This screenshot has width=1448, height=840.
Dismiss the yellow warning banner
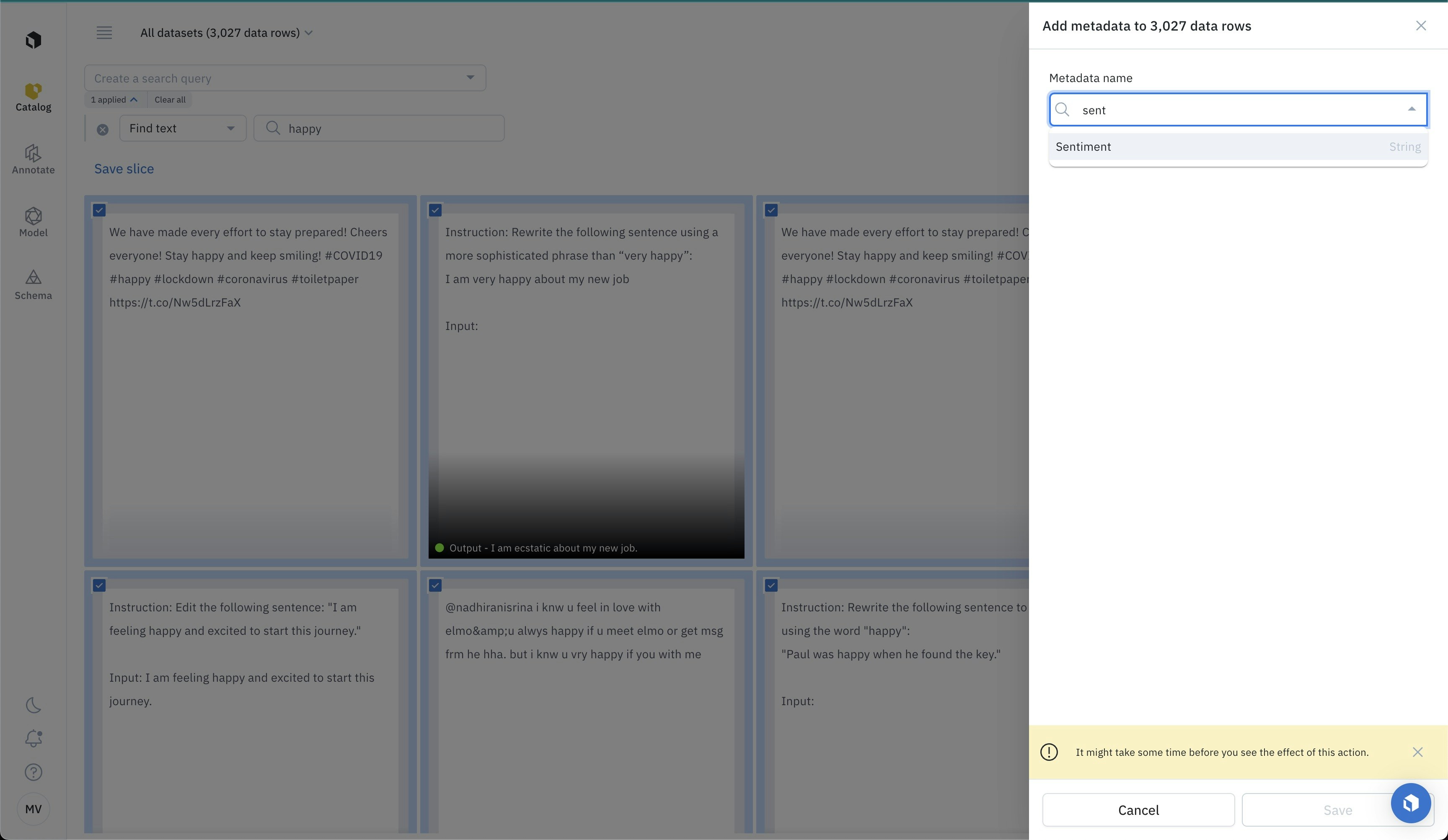coord(1417,752)
